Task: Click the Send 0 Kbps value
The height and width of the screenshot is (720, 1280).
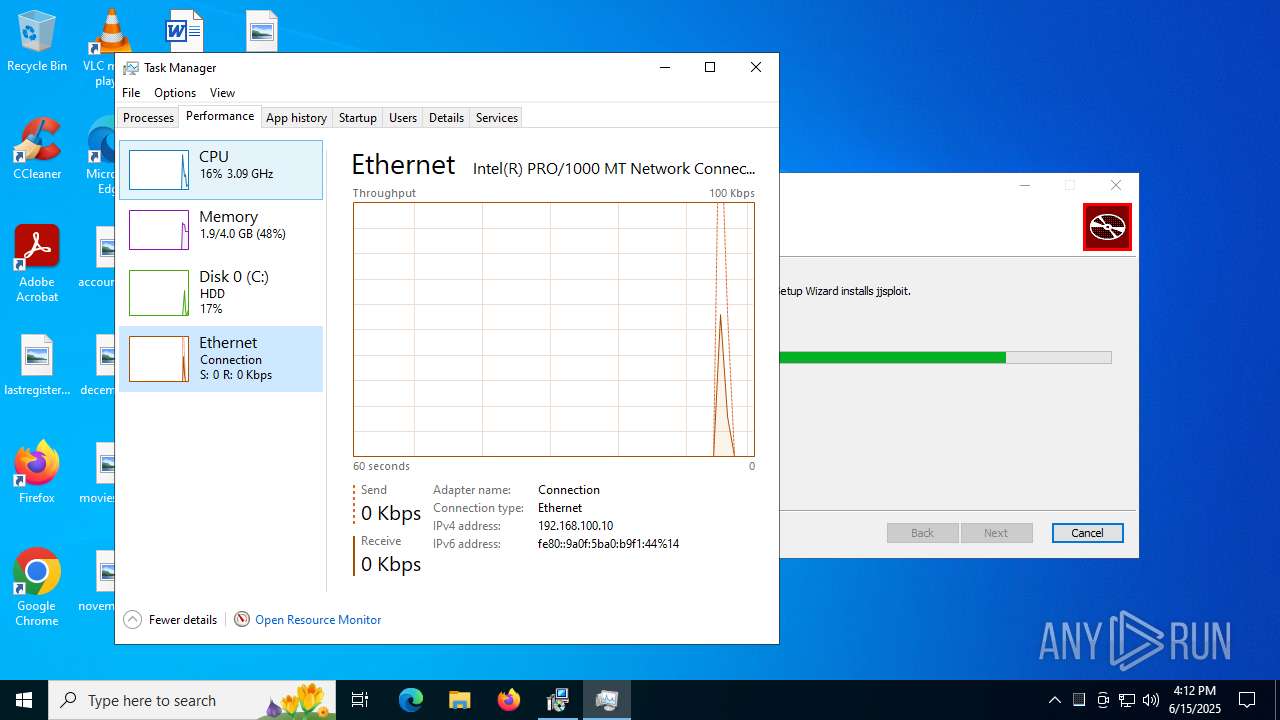Action: pyautogui.click(x=391, y=513)
